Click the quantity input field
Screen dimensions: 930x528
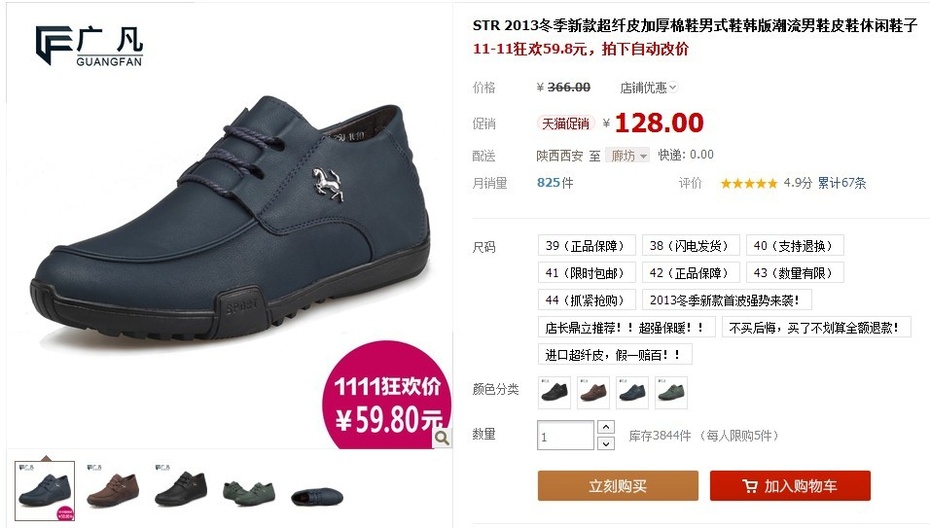(565, 435)
